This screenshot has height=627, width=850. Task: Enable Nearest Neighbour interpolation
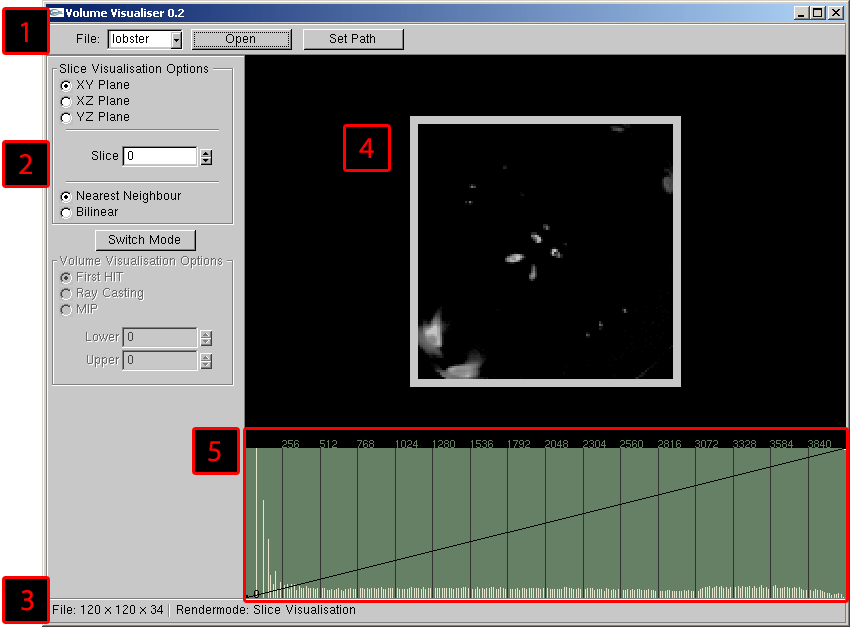[x=66, y=196]
